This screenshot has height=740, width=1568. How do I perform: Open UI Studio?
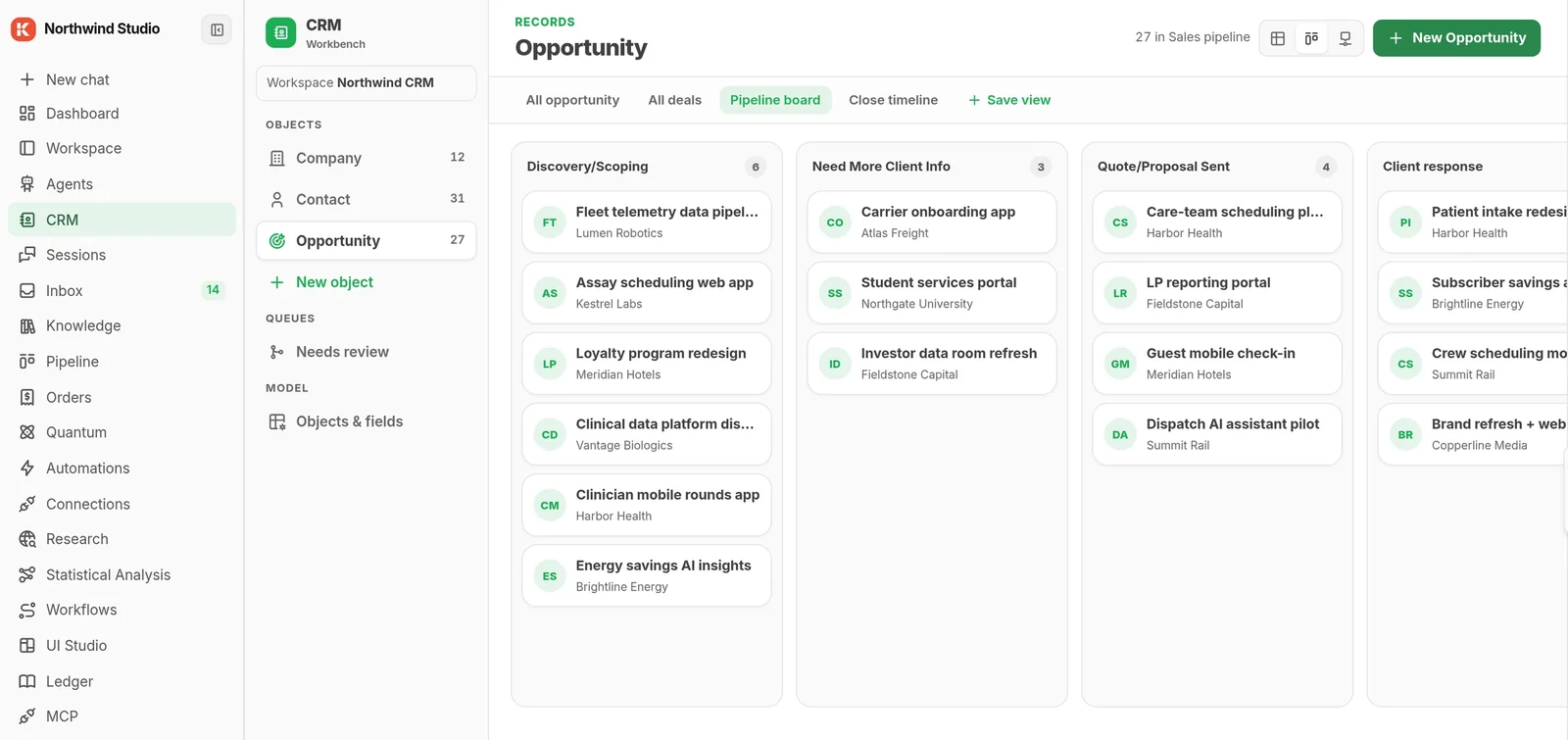(x=122, y=646)
